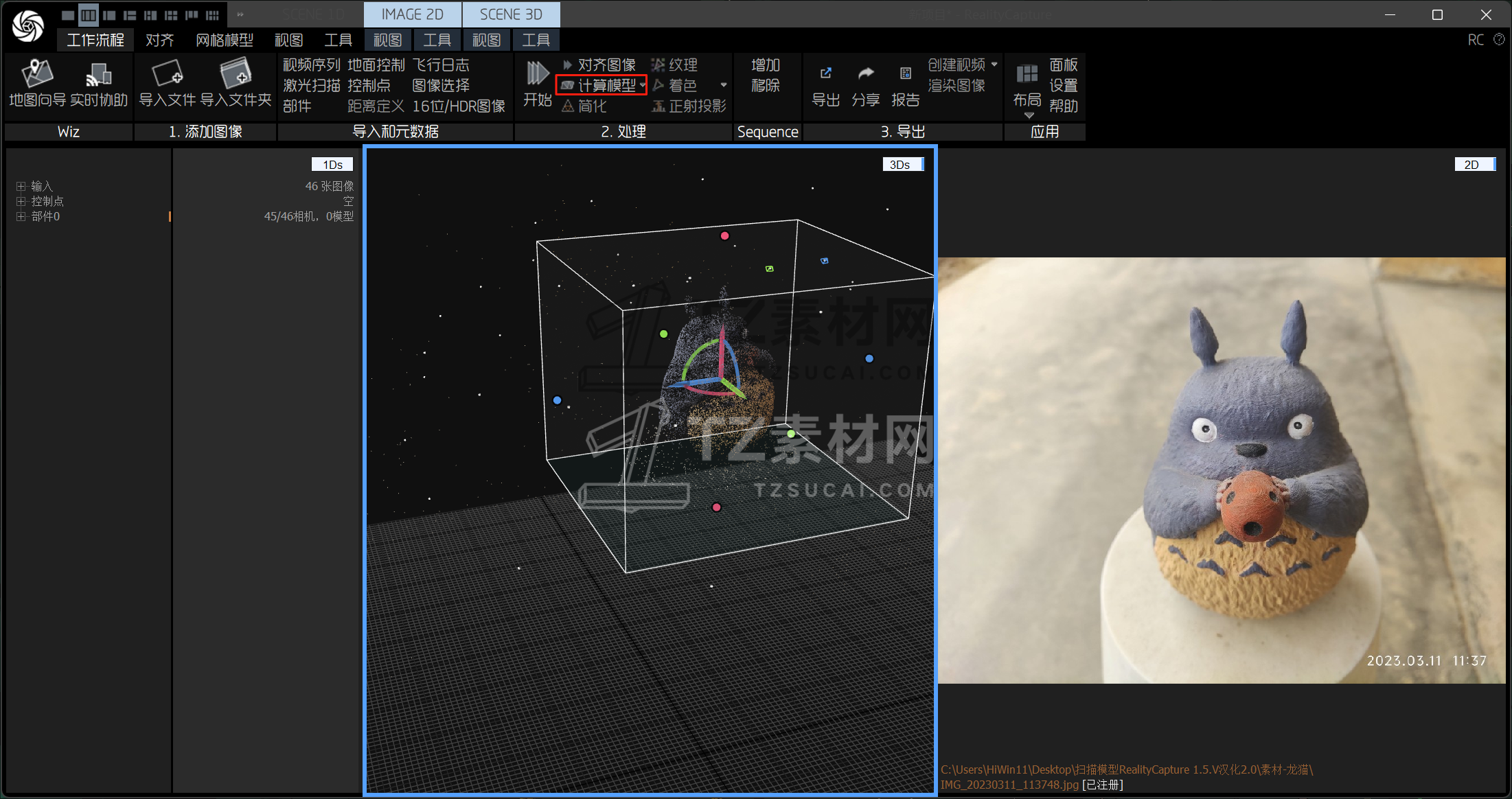Click the 纹理 texture tool
Screen dimensions: 1512x799
[674, 65]
